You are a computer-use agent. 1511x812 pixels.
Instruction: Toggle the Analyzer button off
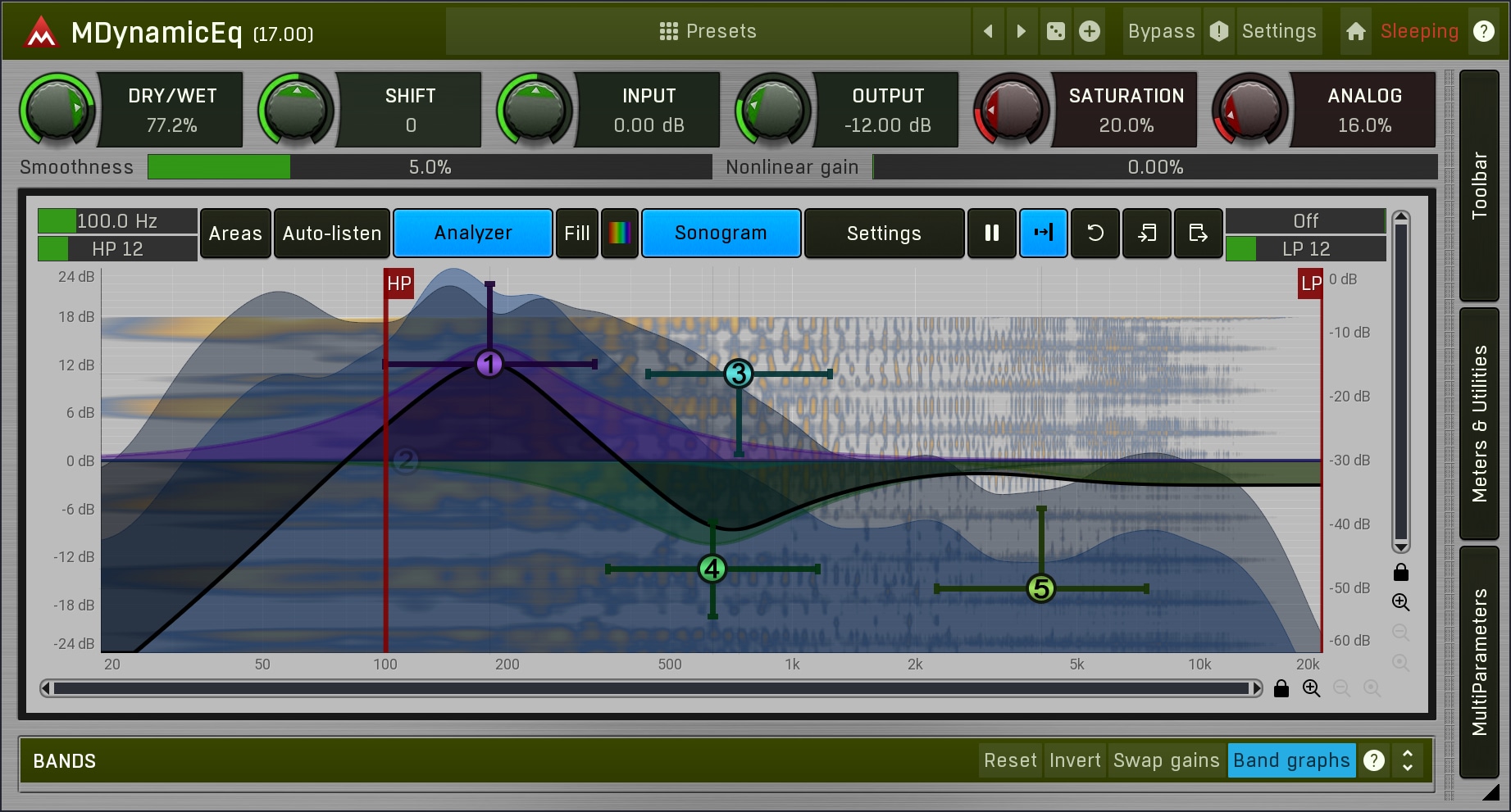click(473, 234)
